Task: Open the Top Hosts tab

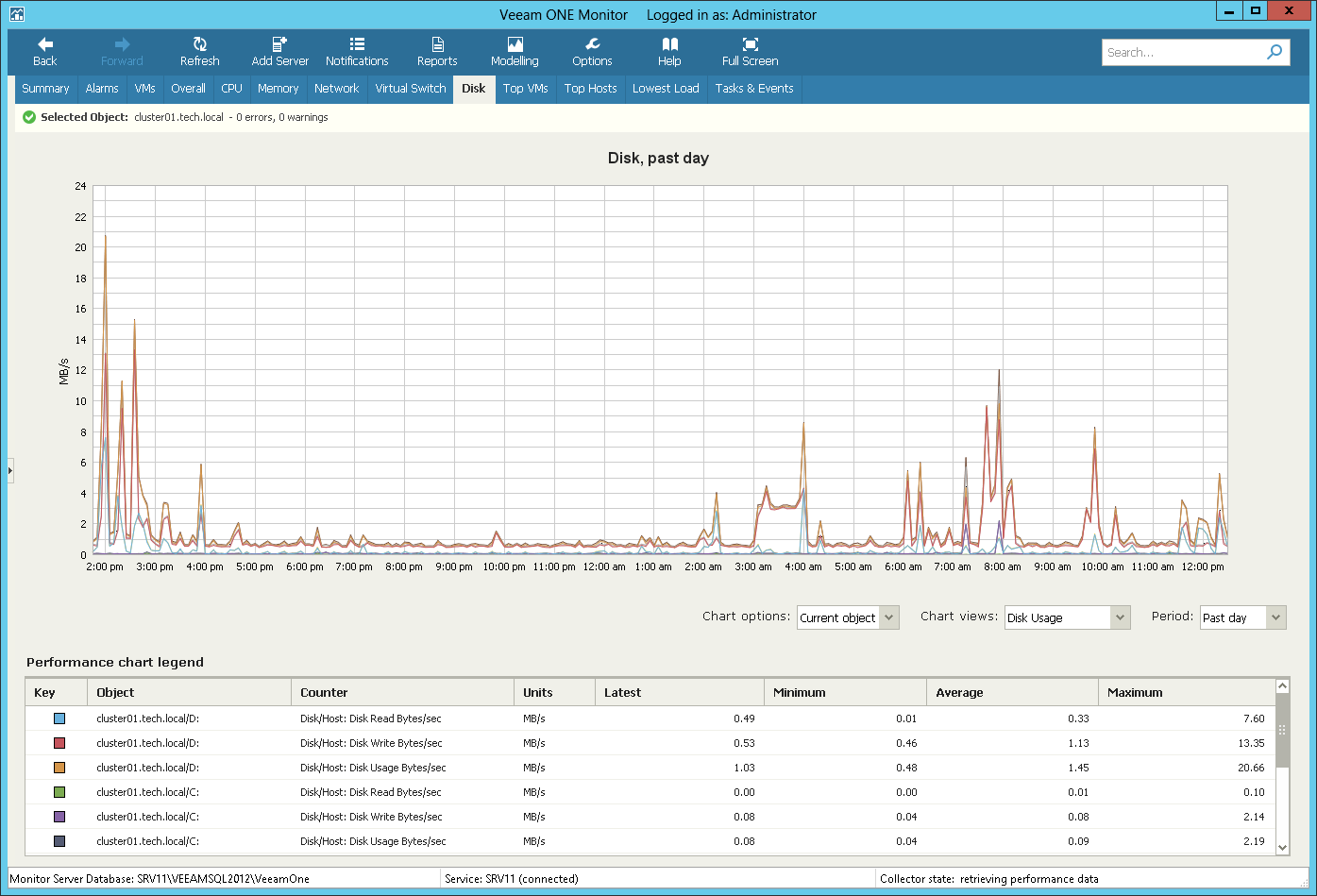Action: [x=590, y=89]
